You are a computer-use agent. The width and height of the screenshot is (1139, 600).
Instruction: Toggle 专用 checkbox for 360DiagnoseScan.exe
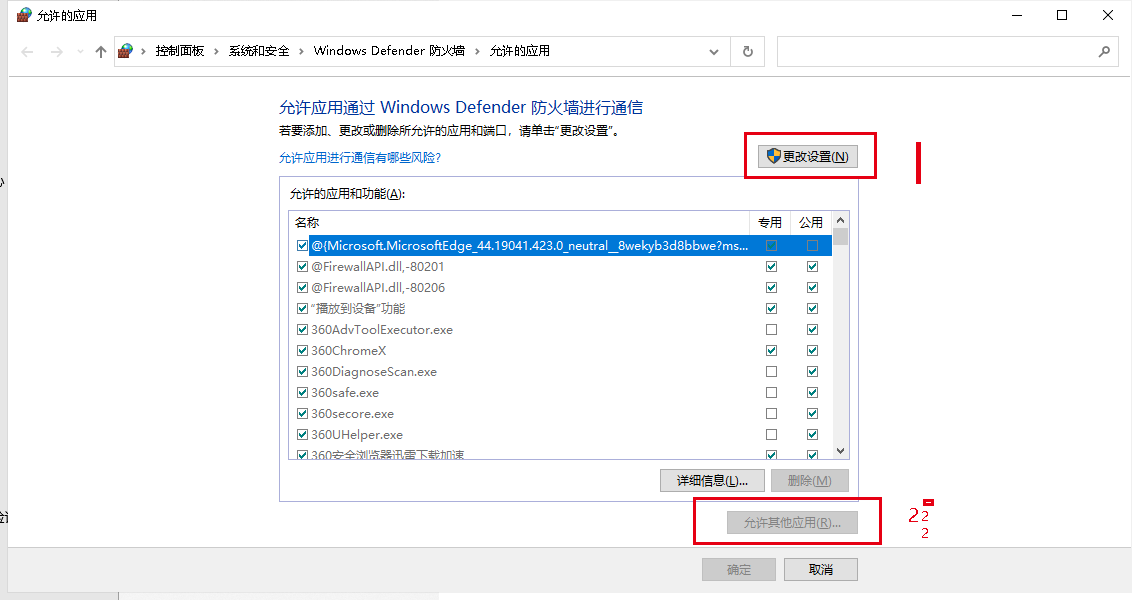[771, 372]
